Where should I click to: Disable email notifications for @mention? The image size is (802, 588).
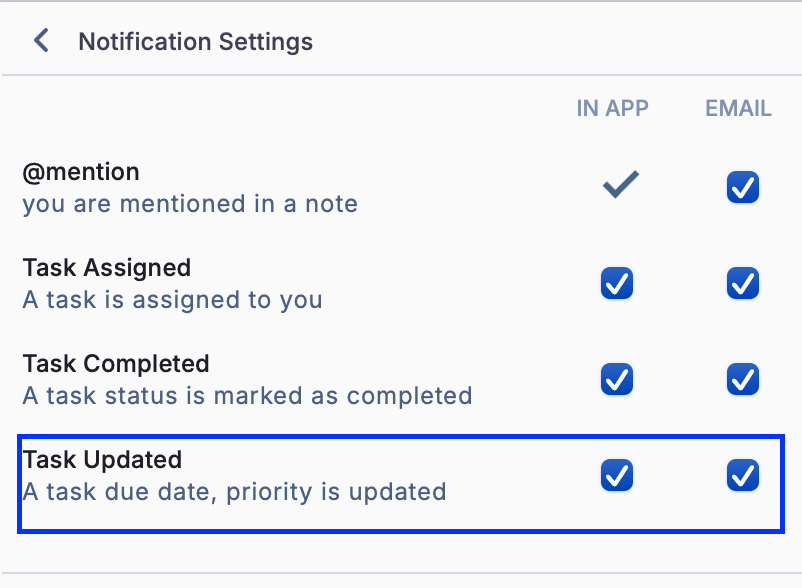click(x=742, y=187)
